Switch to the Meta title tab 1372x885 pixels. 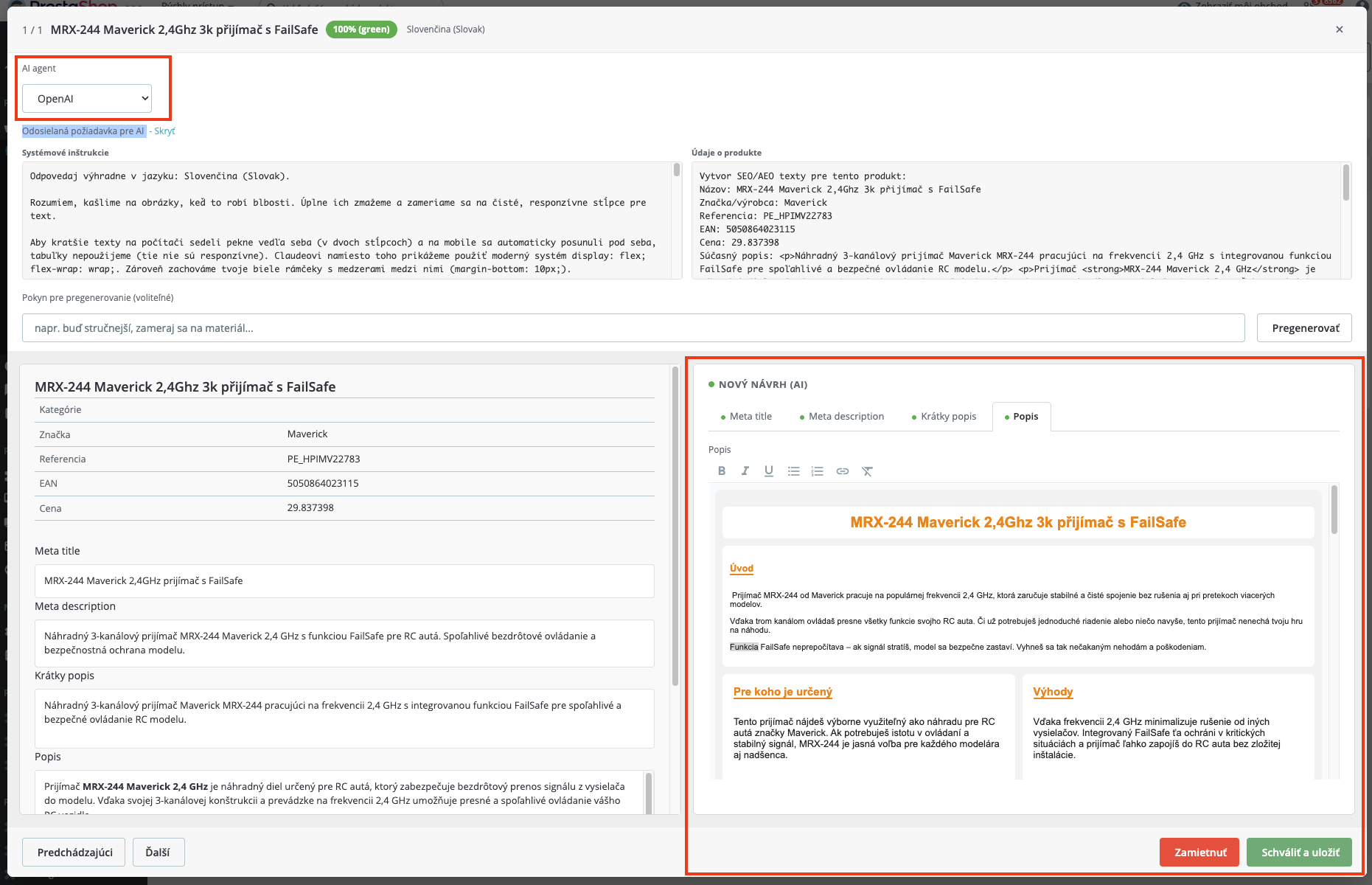[x=746, y=417]
